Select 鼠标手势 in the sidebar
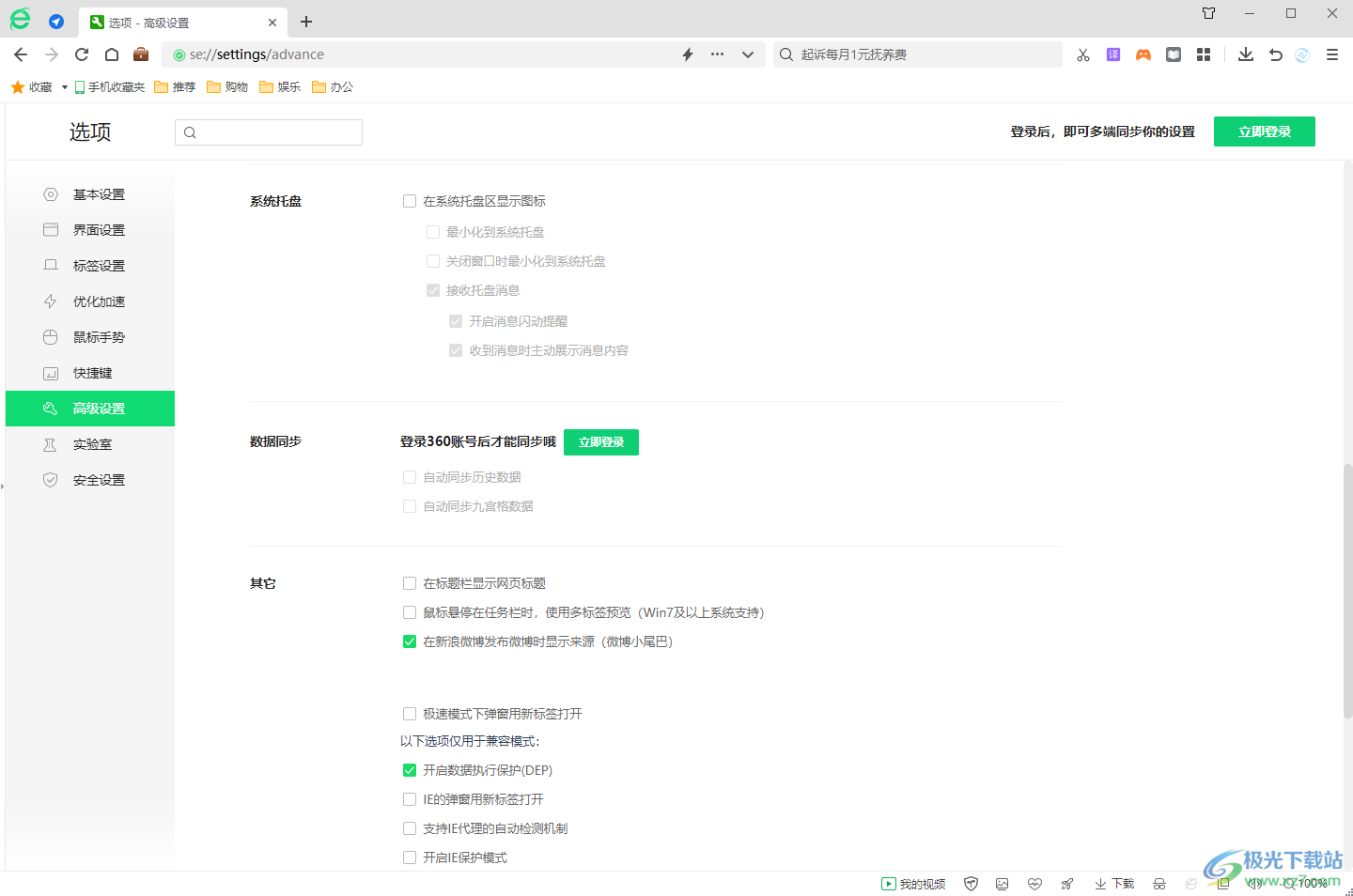This screenshot has height=896, width=1353. 90,337
